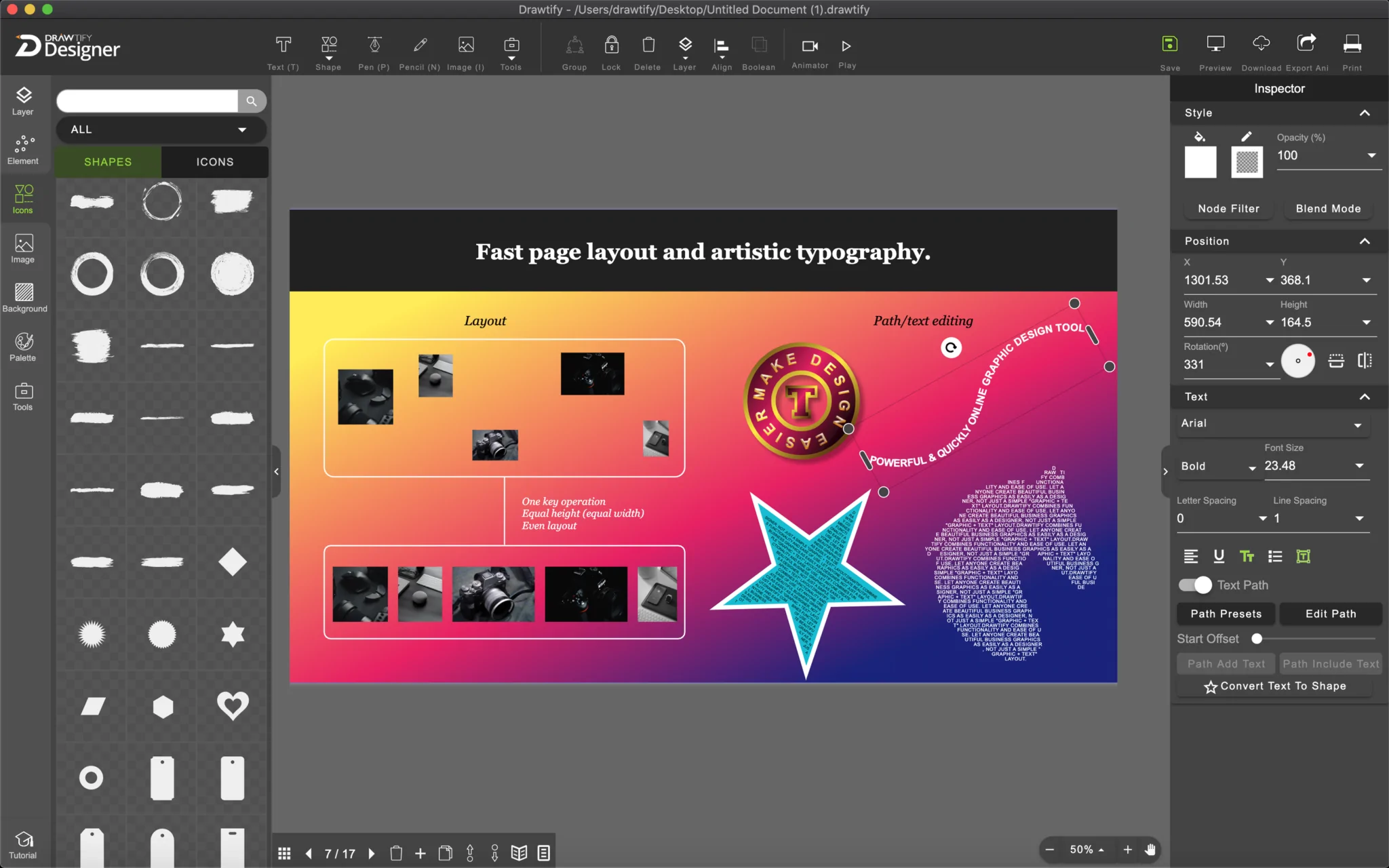Click the white fill color swatch
This screenshot has width=1389, height=868.
coord(1201,162)
